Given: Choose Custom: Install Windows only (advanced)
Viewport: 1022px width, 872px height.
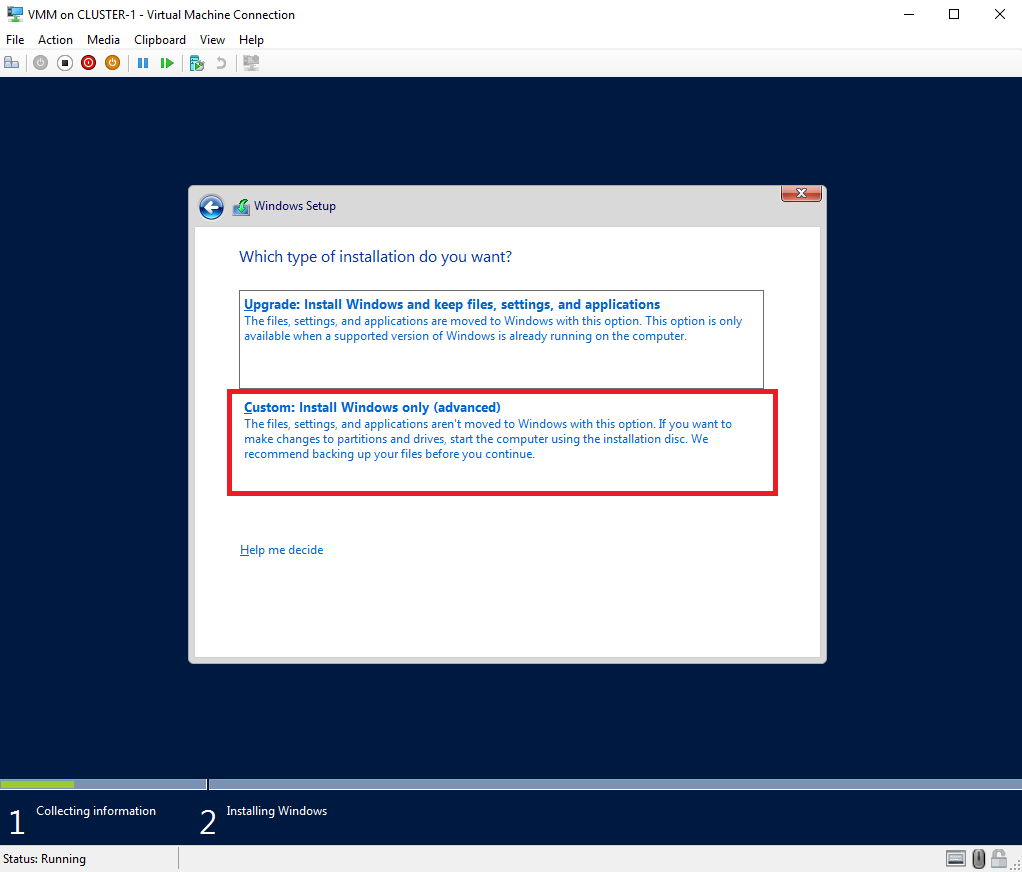Looking at the screenshot, I should (502, 443).
